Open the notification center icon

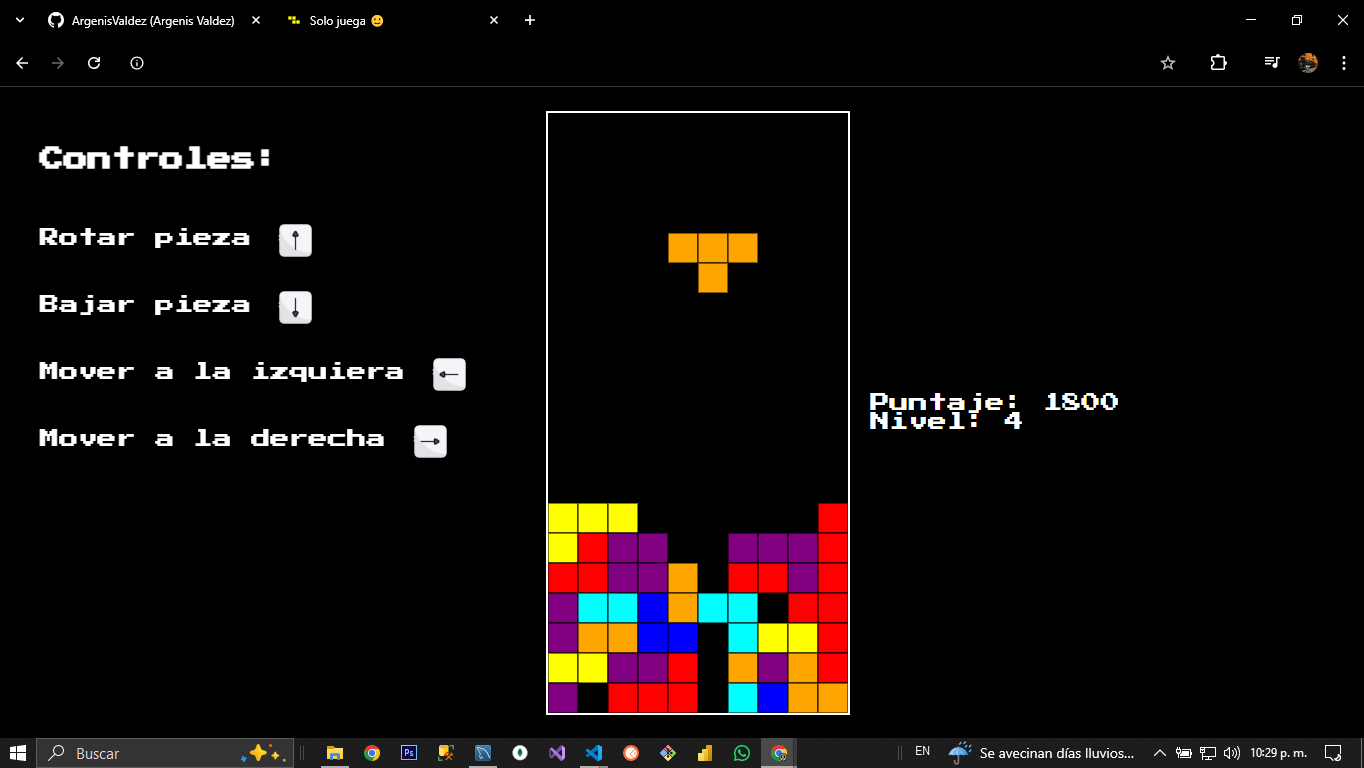click(x=1333, y=753)
